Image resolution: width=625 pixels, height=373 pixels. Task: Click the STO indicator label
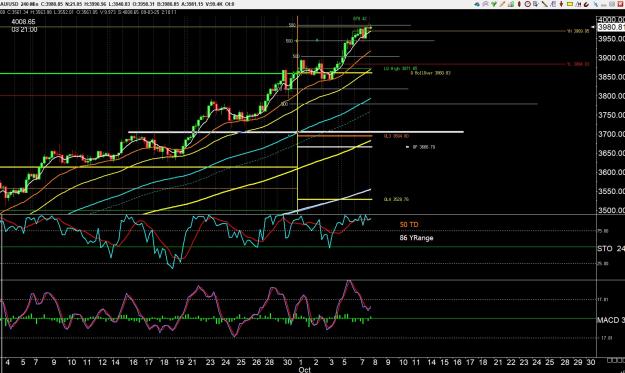[605, 248]
